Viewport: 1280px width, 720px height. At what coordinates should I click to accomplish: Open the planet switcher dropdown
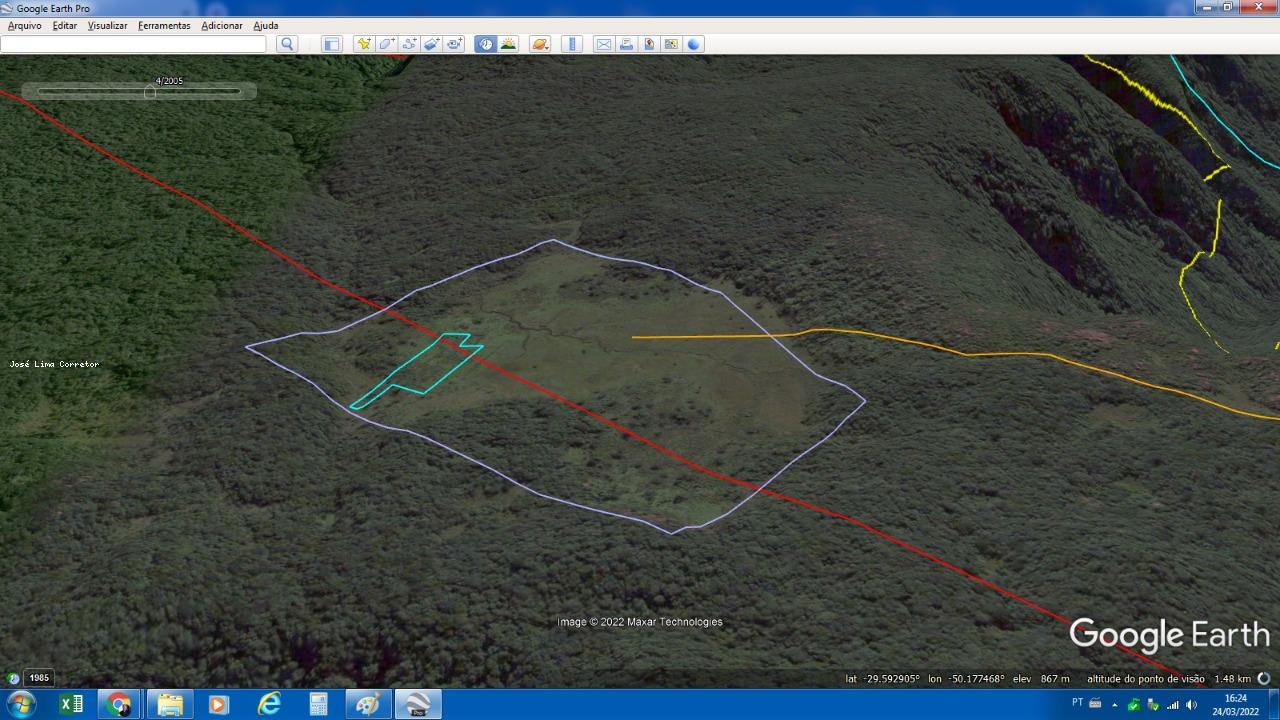click(x=540, y=44)
